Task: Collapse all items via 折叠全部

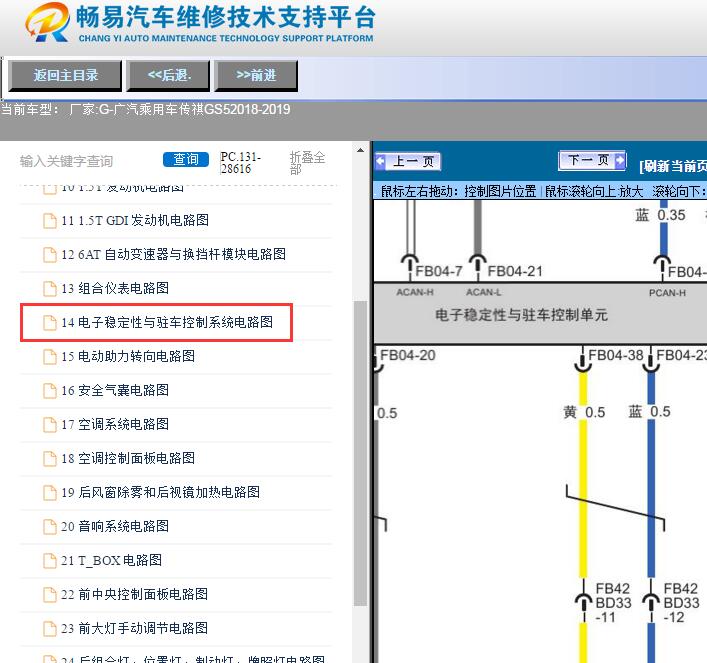Action: point(307,163)
